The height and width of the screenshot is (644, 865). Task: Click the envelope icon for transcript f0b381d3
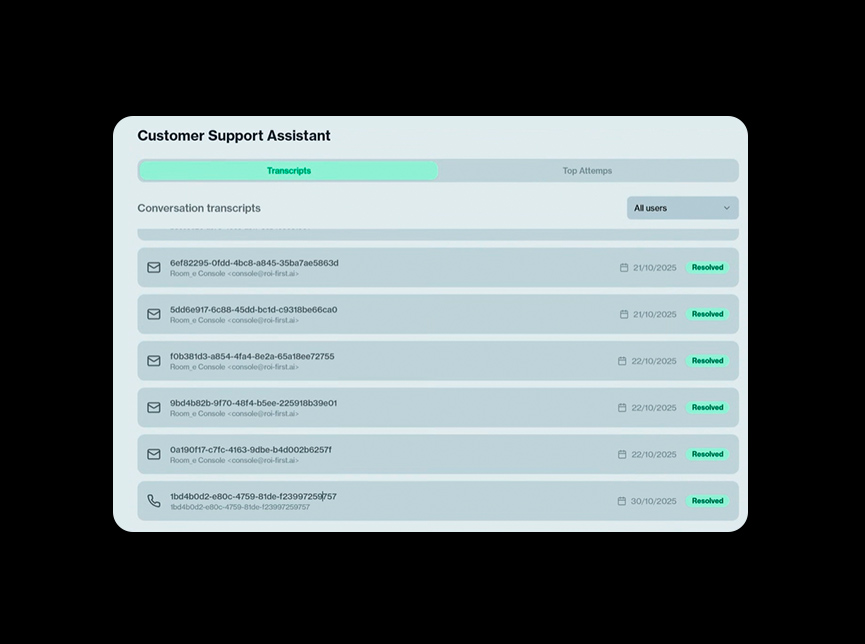[154, 361]
